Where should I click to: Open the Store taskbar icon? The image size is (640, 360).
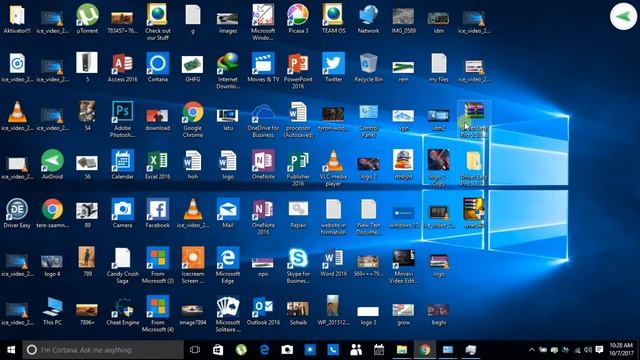[218, 350]
